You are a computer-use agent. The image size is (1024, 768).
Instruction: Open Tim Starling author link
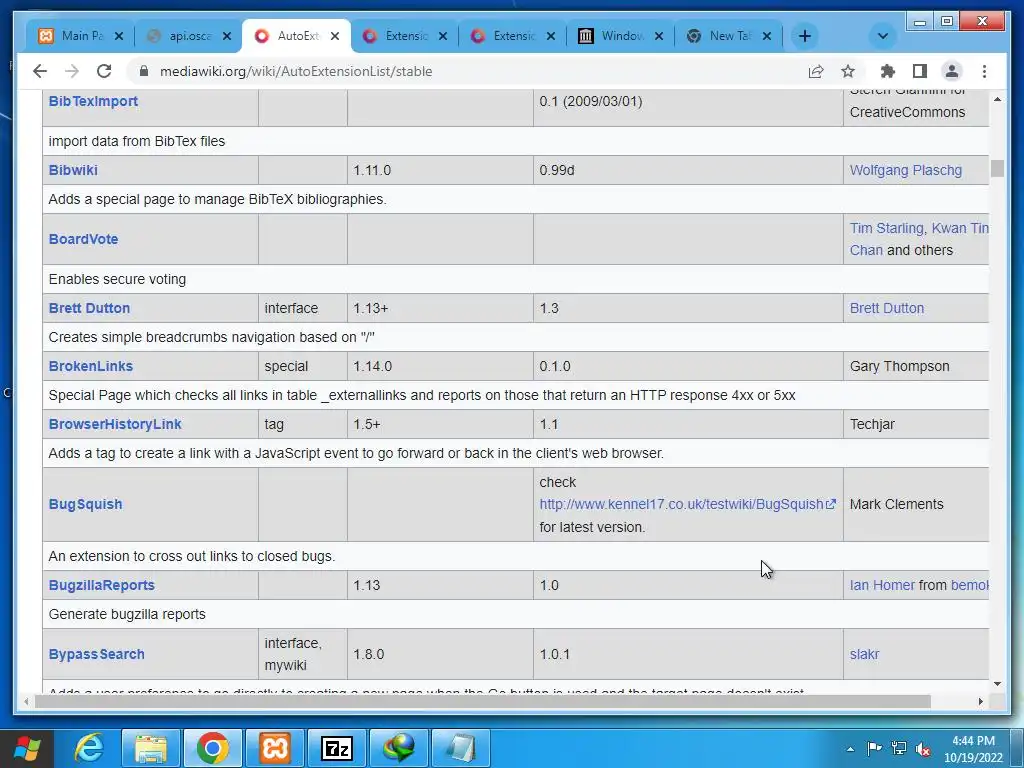click(x=887, y=229)
